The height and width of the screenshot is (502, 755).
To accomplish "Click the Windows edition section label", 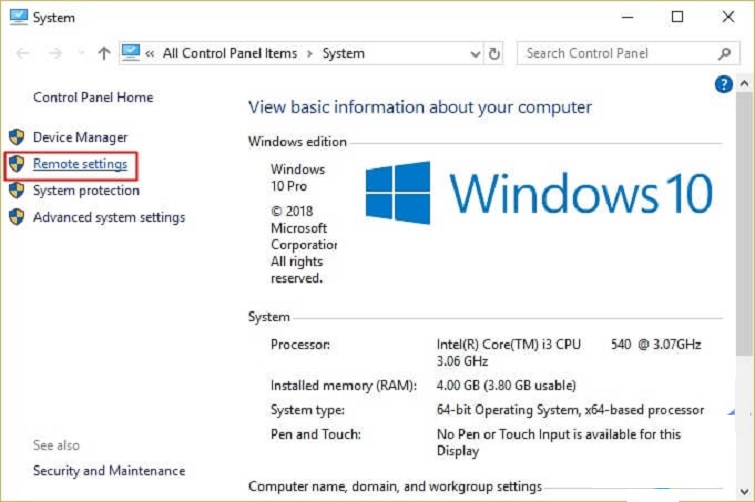I will click(297, 142).
